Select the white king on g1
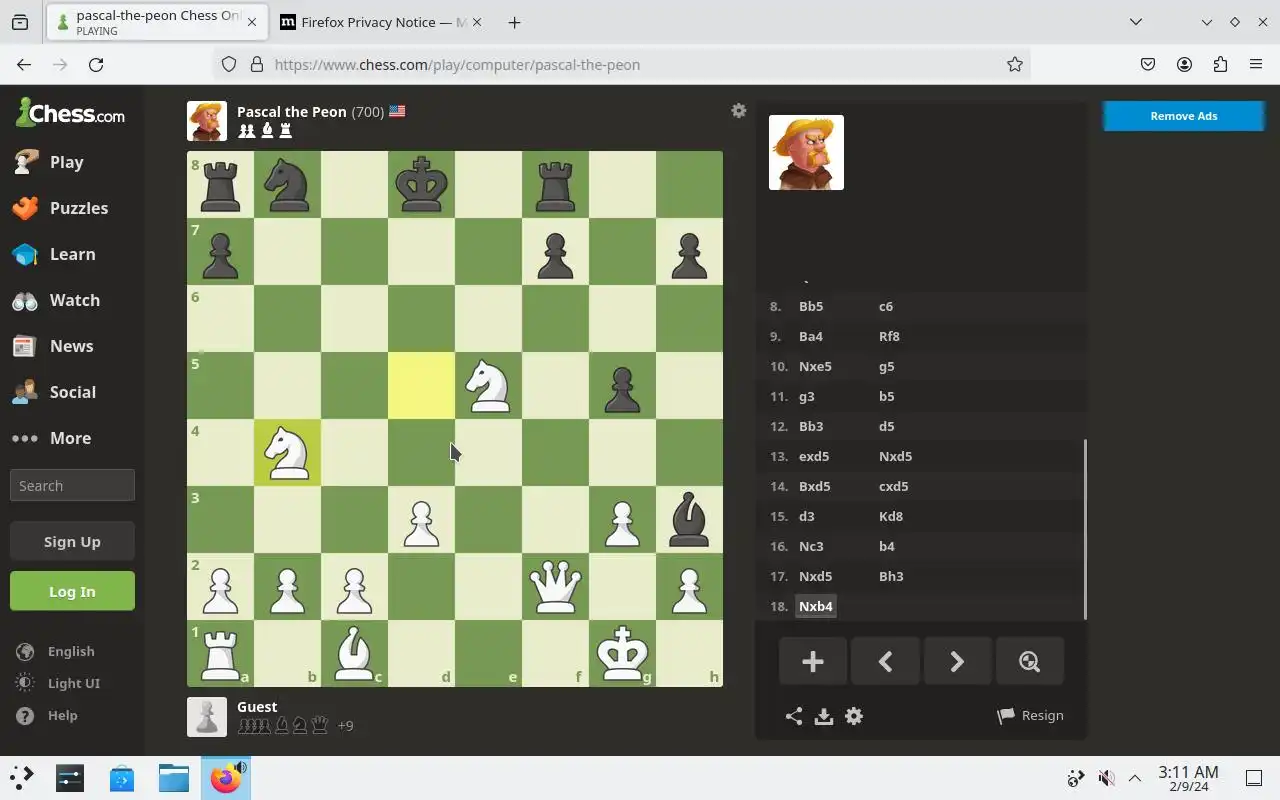 click(x=622, y=653)
